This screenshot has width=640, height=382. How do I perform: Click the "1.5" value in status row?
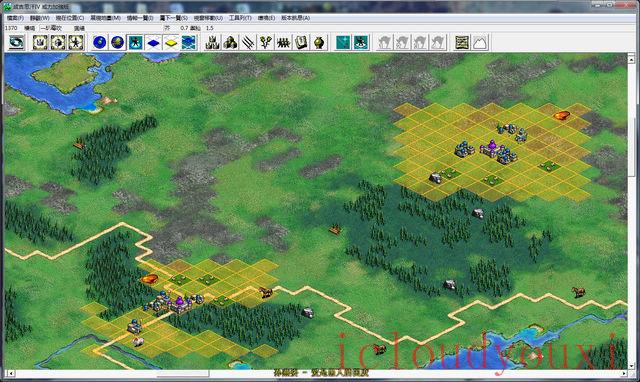209,28
